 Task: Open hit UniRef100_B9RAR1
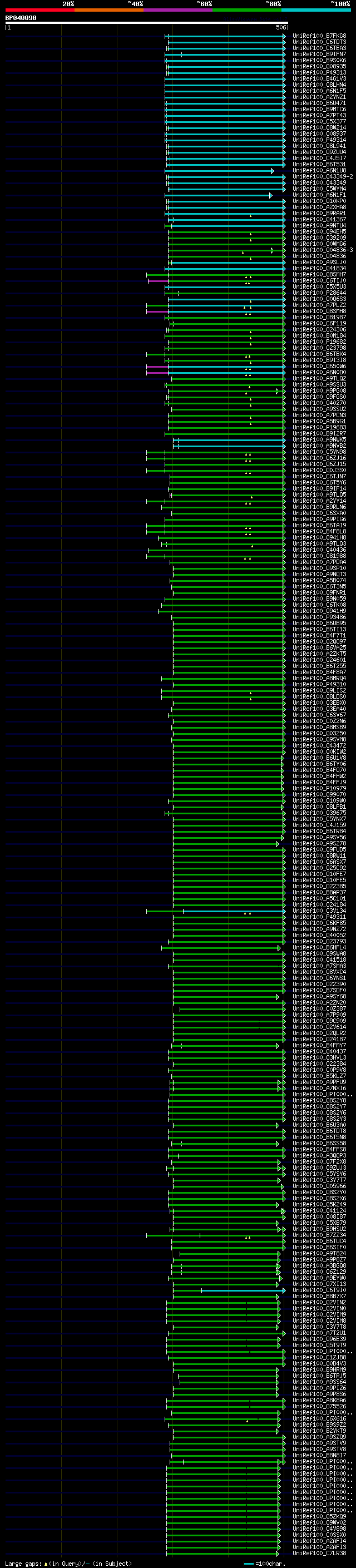(319, 214)
